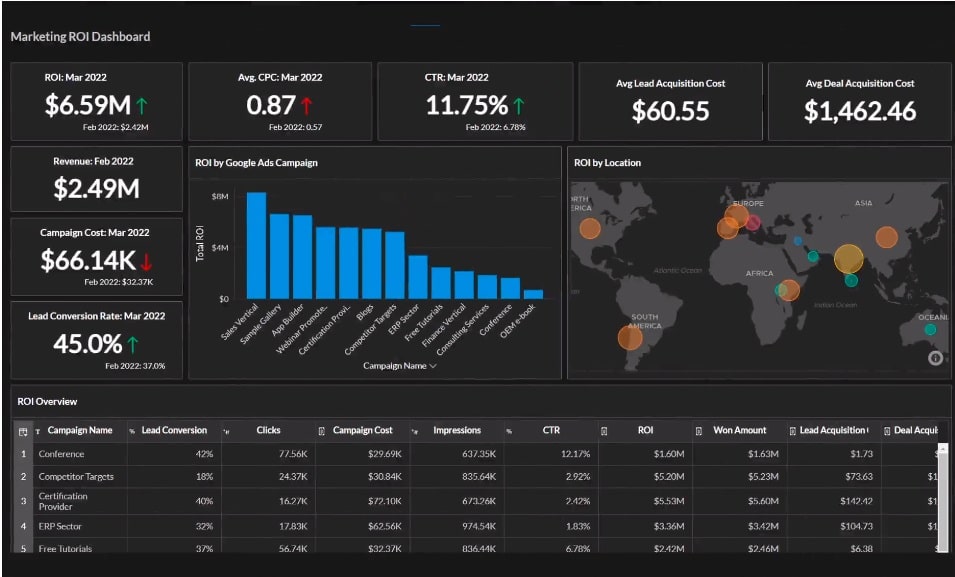Sort table by Impressions column header
Viewport: 955px width, 577px height.
(457, 430)
